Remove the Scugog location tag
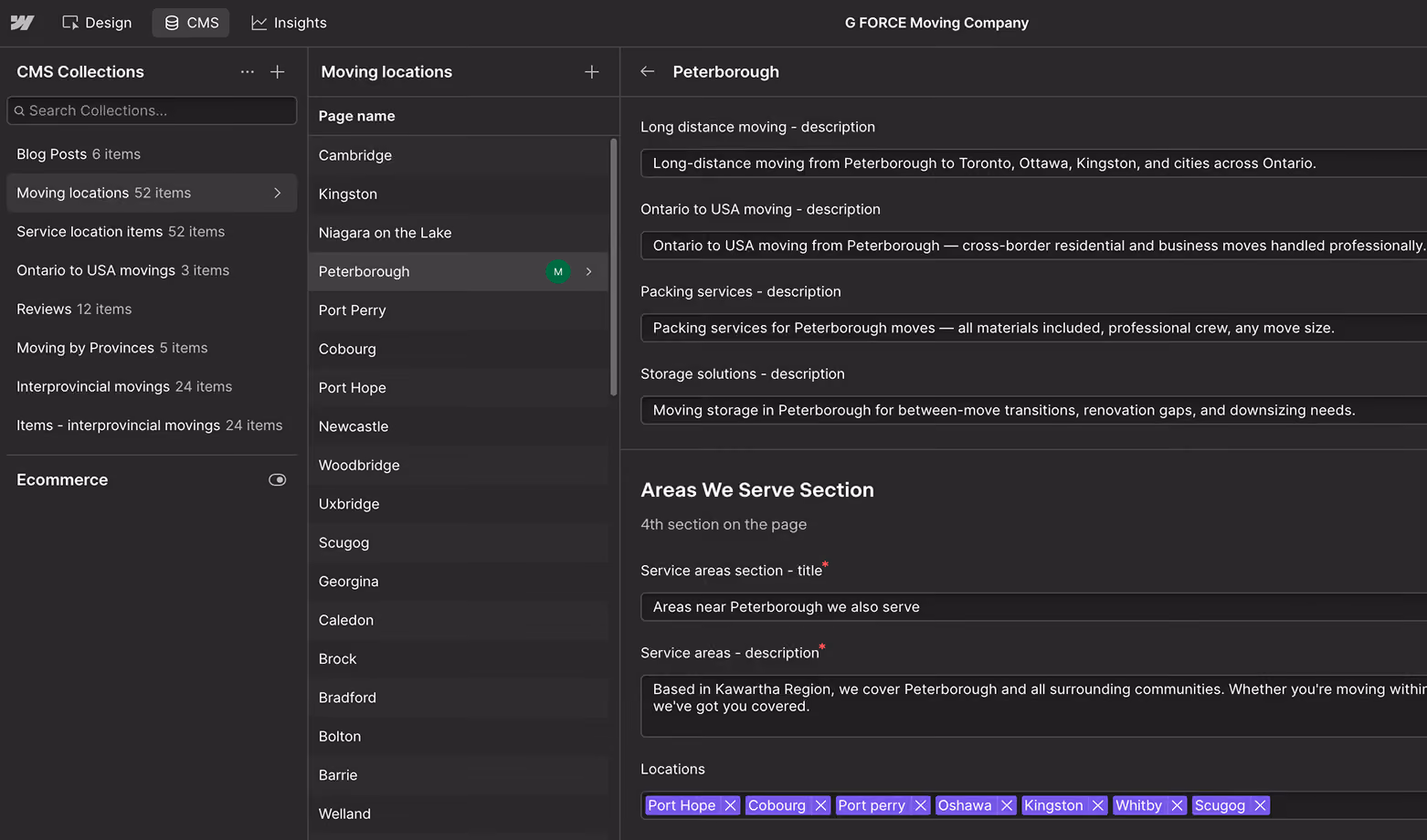This screenshot has height=840, width=1427. point(1260,805)
